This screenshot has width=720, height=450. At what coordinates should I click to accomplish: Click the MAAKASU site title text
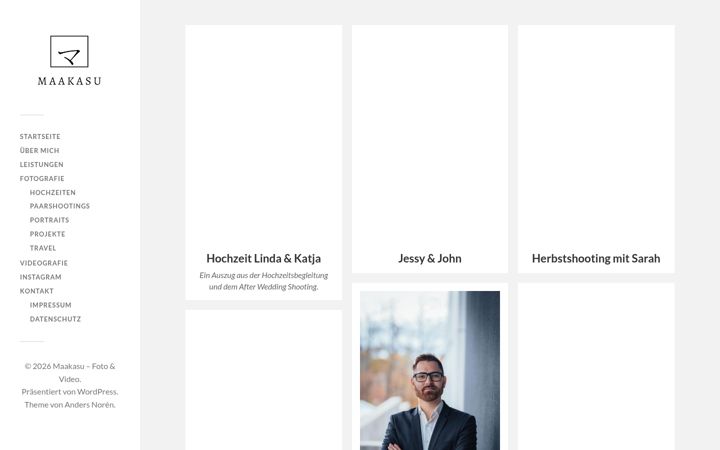point(69,81)
